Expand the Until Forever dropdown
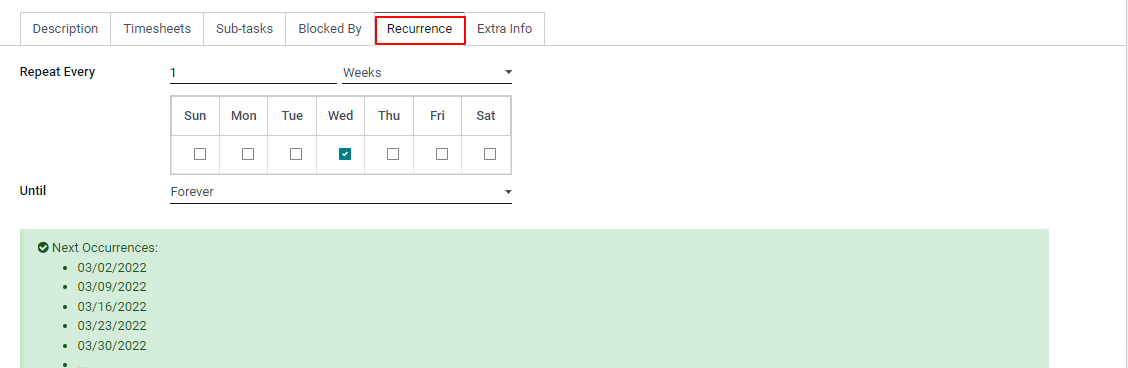This screenshot has width=1128, height=368. 341,192
